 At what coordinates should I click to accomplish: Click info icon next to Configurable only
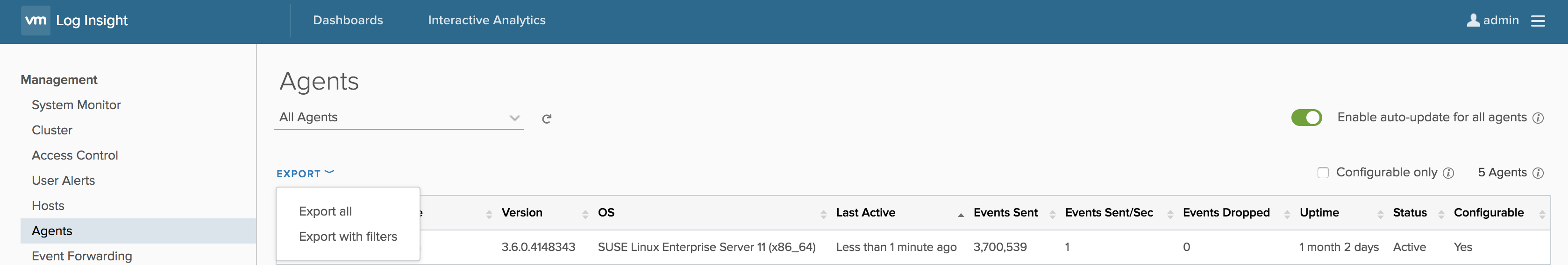tap(1448, 173)
